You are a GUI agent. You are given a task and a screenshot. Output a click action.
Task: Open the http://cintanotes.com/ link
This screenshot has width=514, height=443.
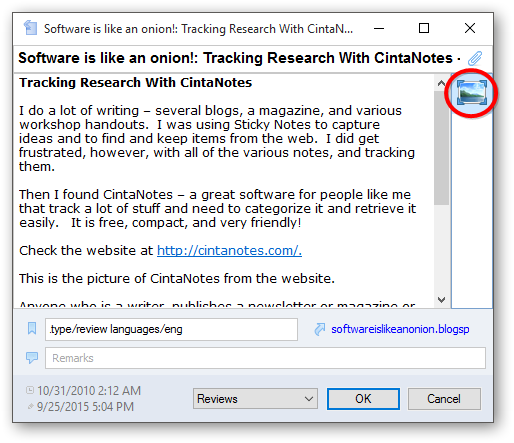[x=229, y=250]
